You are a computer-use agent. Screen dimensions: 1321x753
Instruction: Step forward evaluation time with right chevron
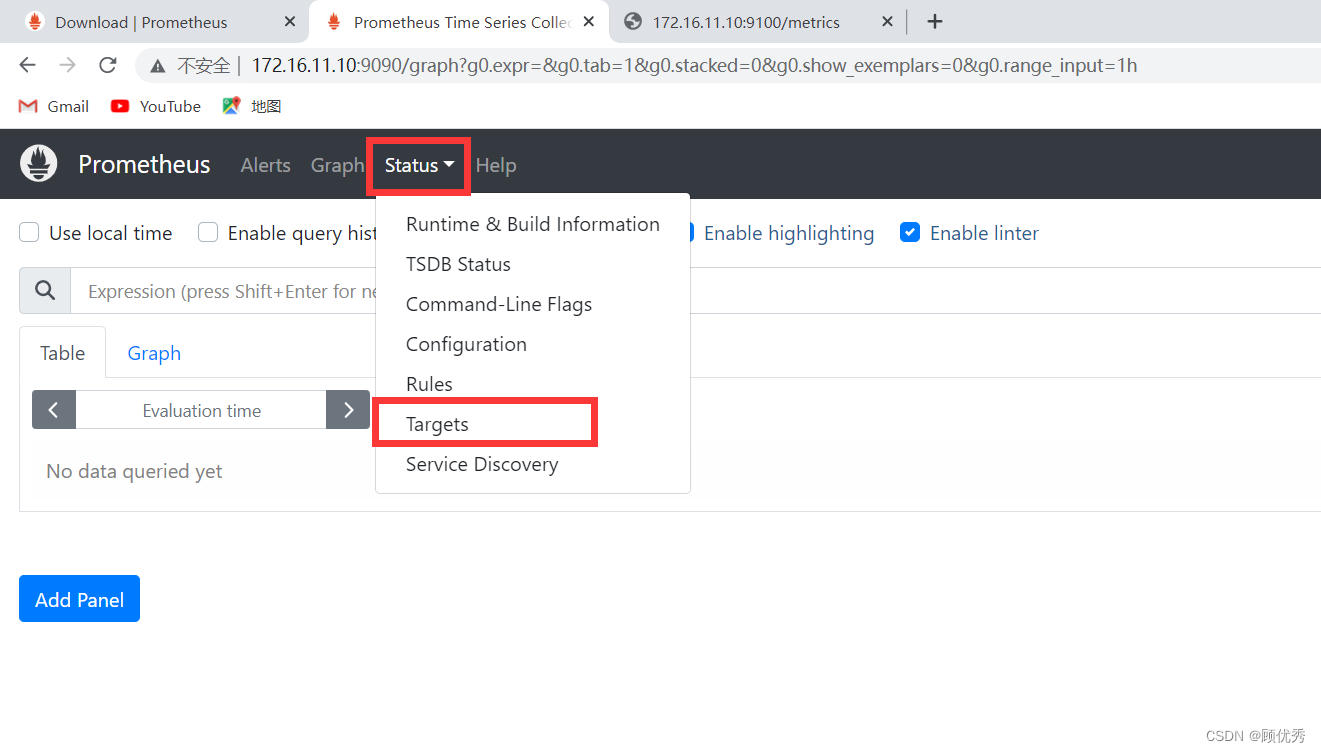point(347,409)
